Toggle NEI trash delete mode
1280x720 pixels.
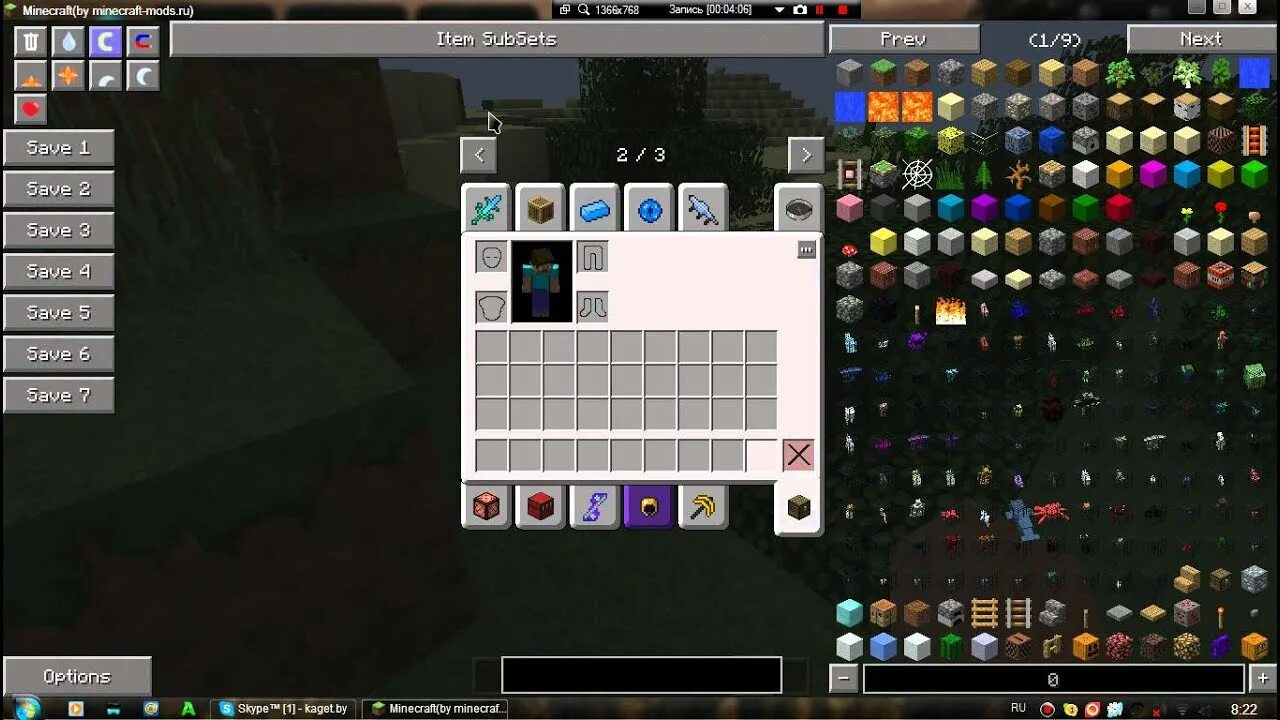click(31, 41)
